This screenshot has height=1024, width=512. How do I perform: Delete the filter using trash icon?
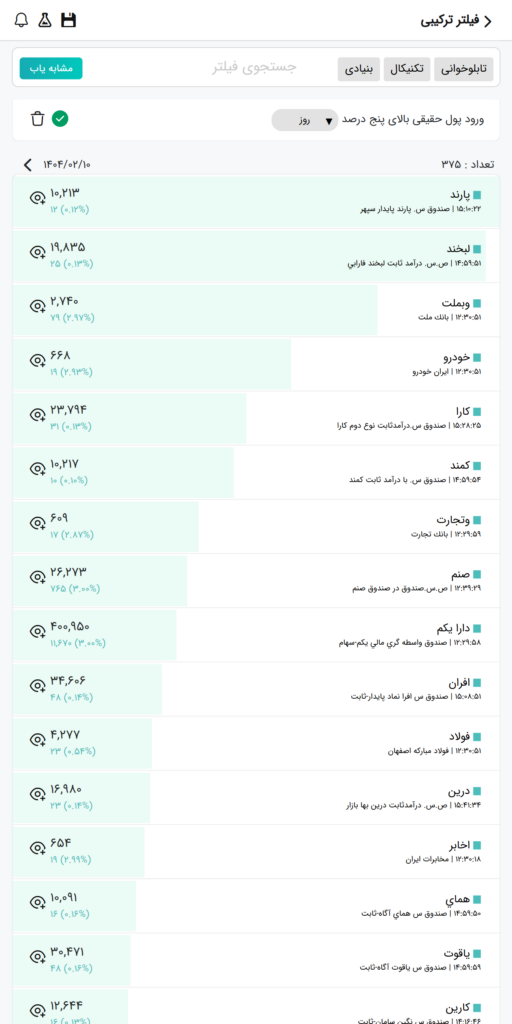[x=38, y=119]
